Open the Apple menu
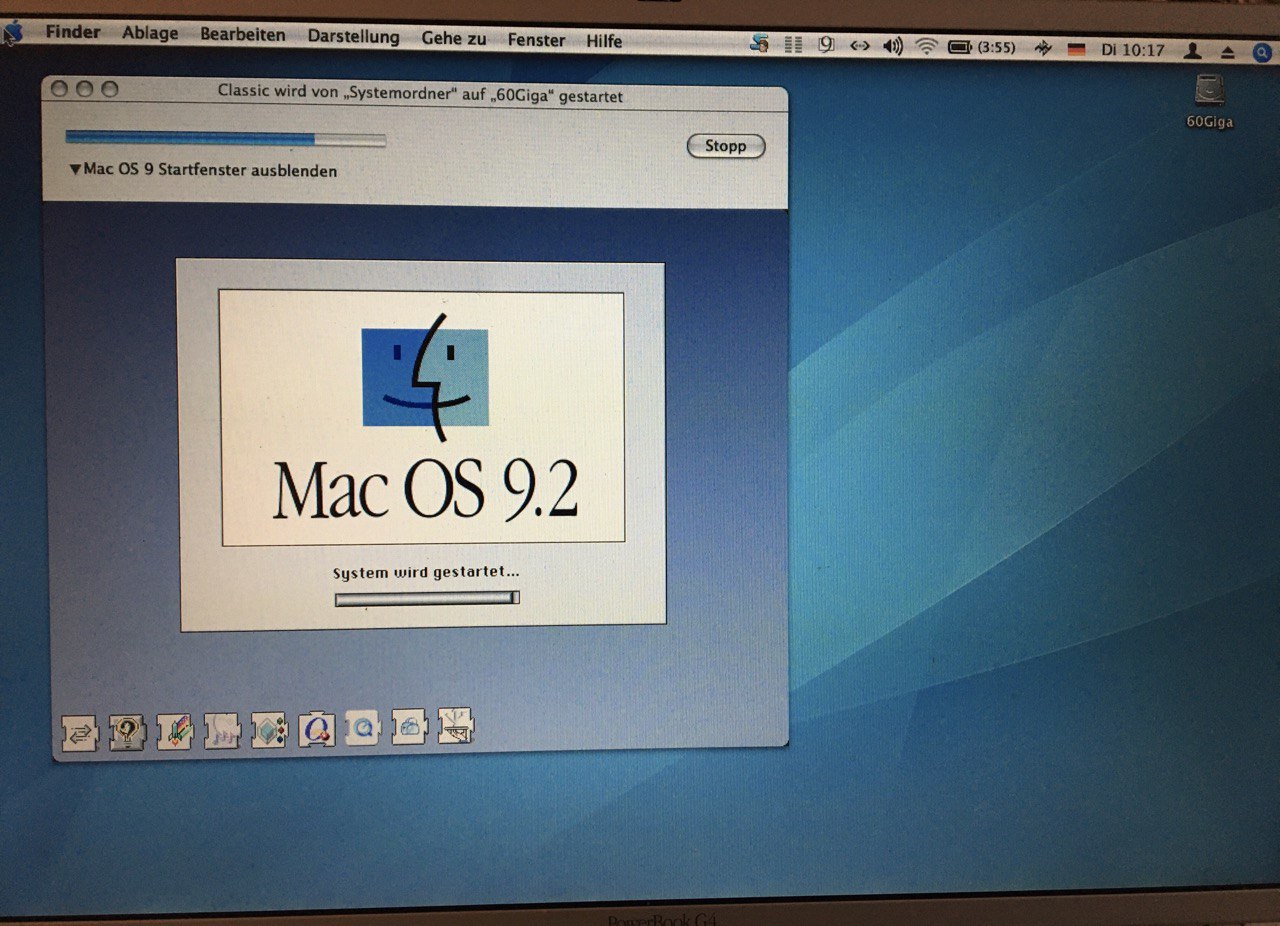Screen dimensions: 1280x926 point(12,33)
